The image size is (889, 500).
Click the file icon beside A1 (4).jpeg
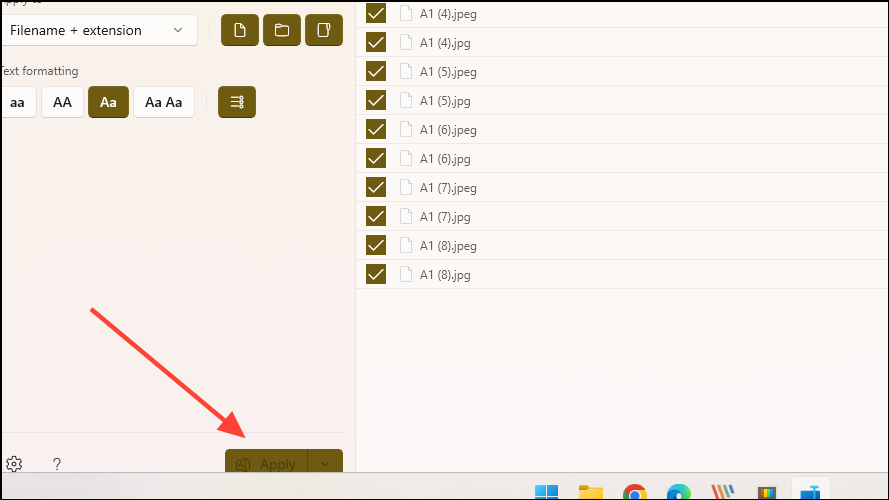(x=406, y=13)
